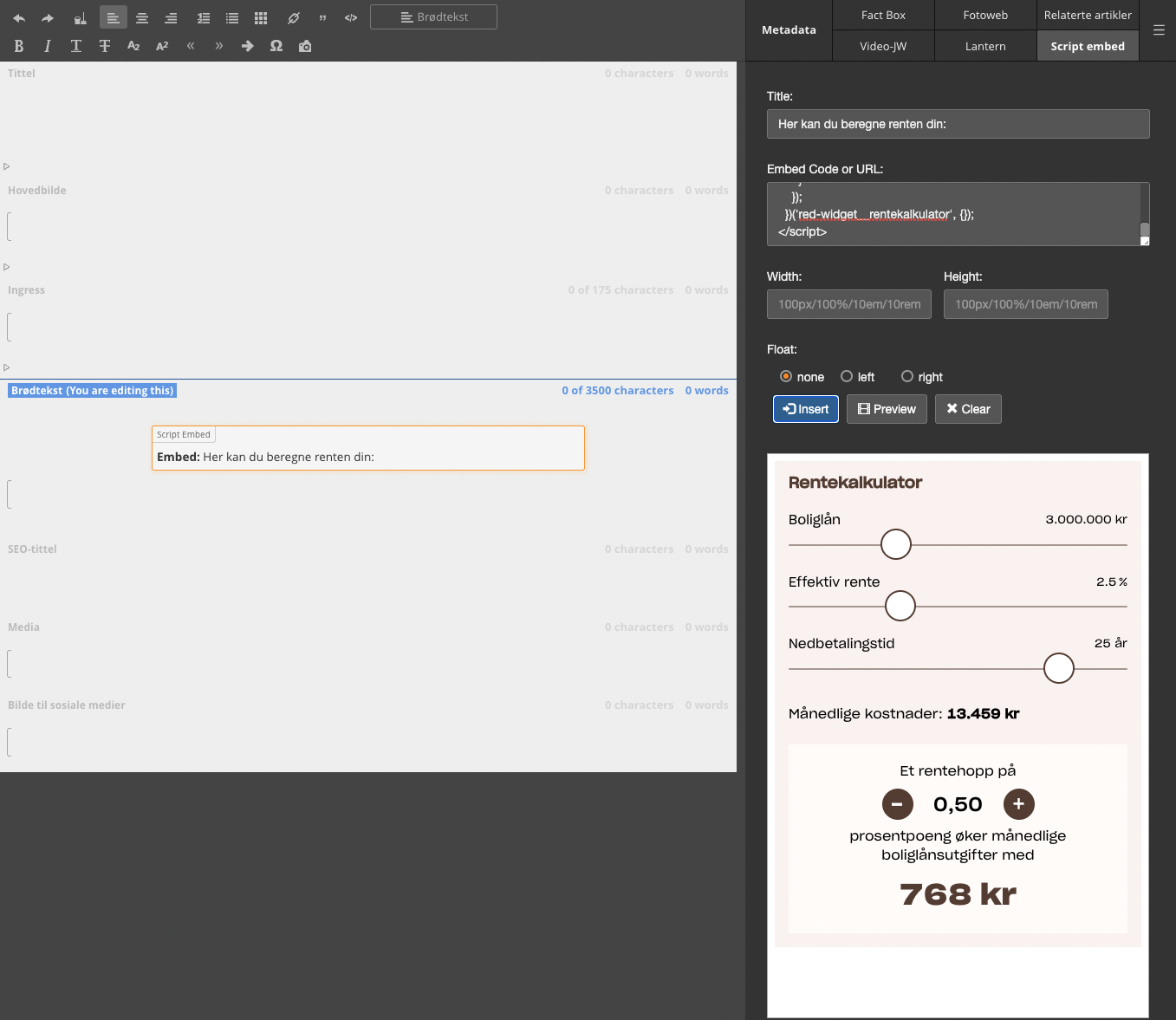Clear formatting with the broom icon
This screenshot has height=1020, width=1176.
tap(80, 17)
